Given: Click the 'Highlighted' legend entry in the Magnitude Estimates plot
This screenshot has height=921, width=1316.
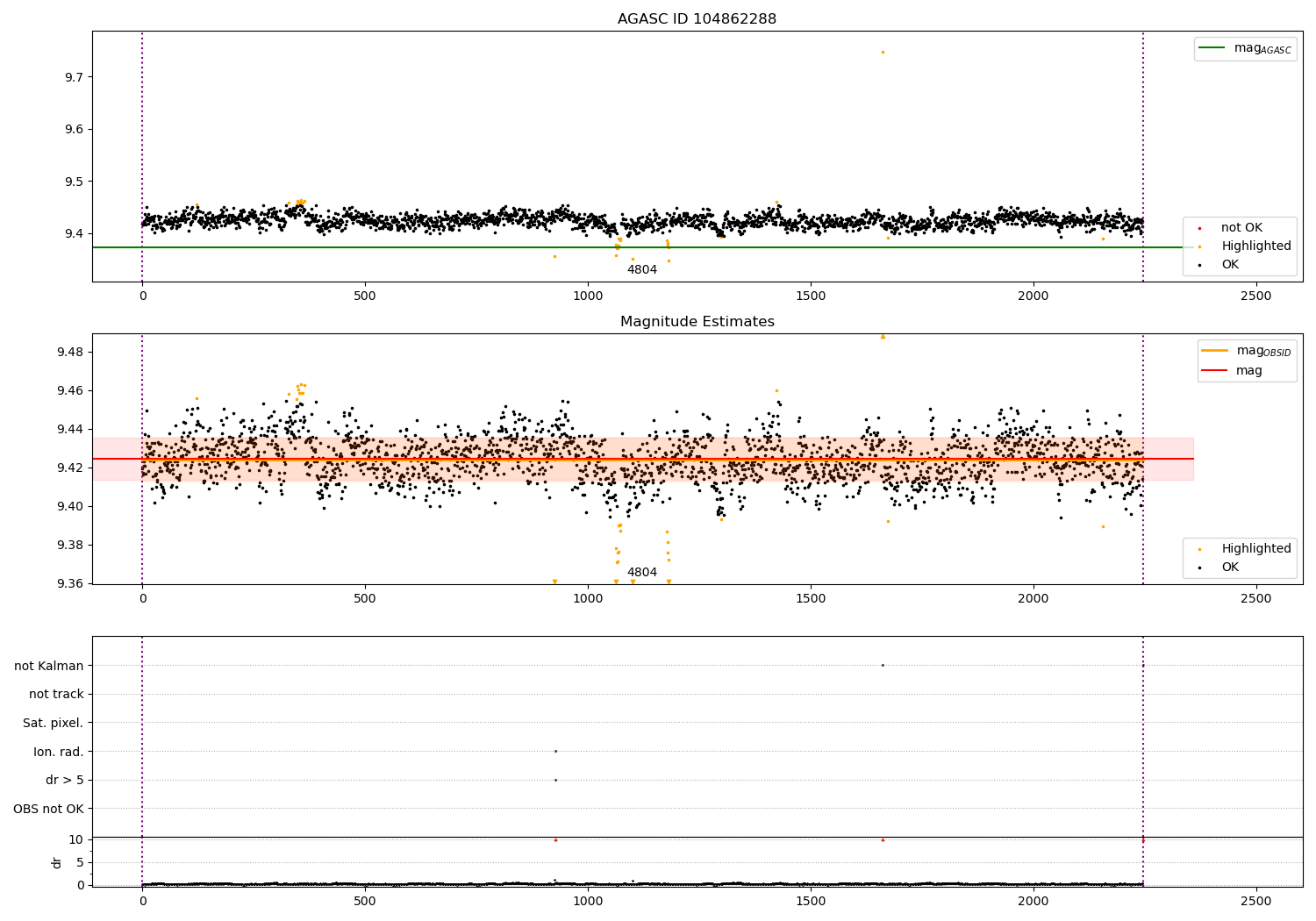Looking at the screenshot, I should pyautogui.click(x=1256, y=549).
